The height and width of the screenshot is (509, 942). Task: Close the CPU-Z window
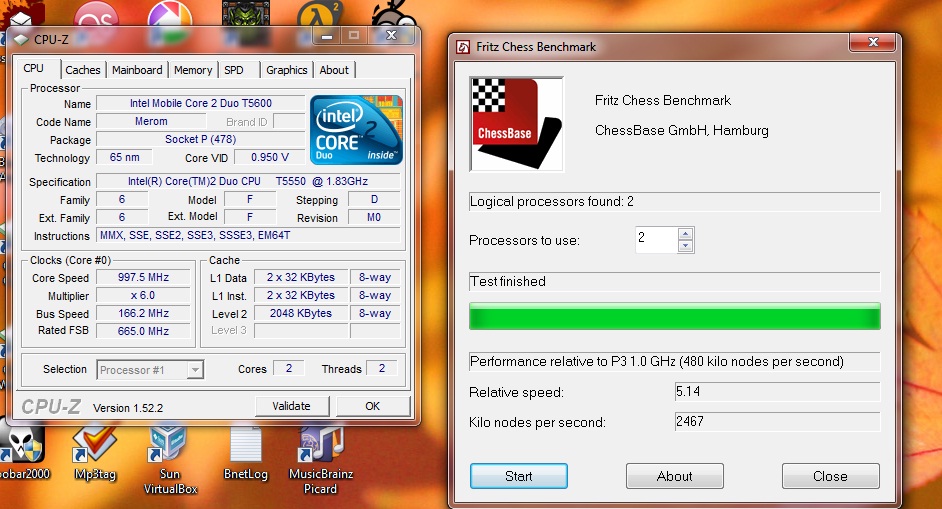coord(391,35)
